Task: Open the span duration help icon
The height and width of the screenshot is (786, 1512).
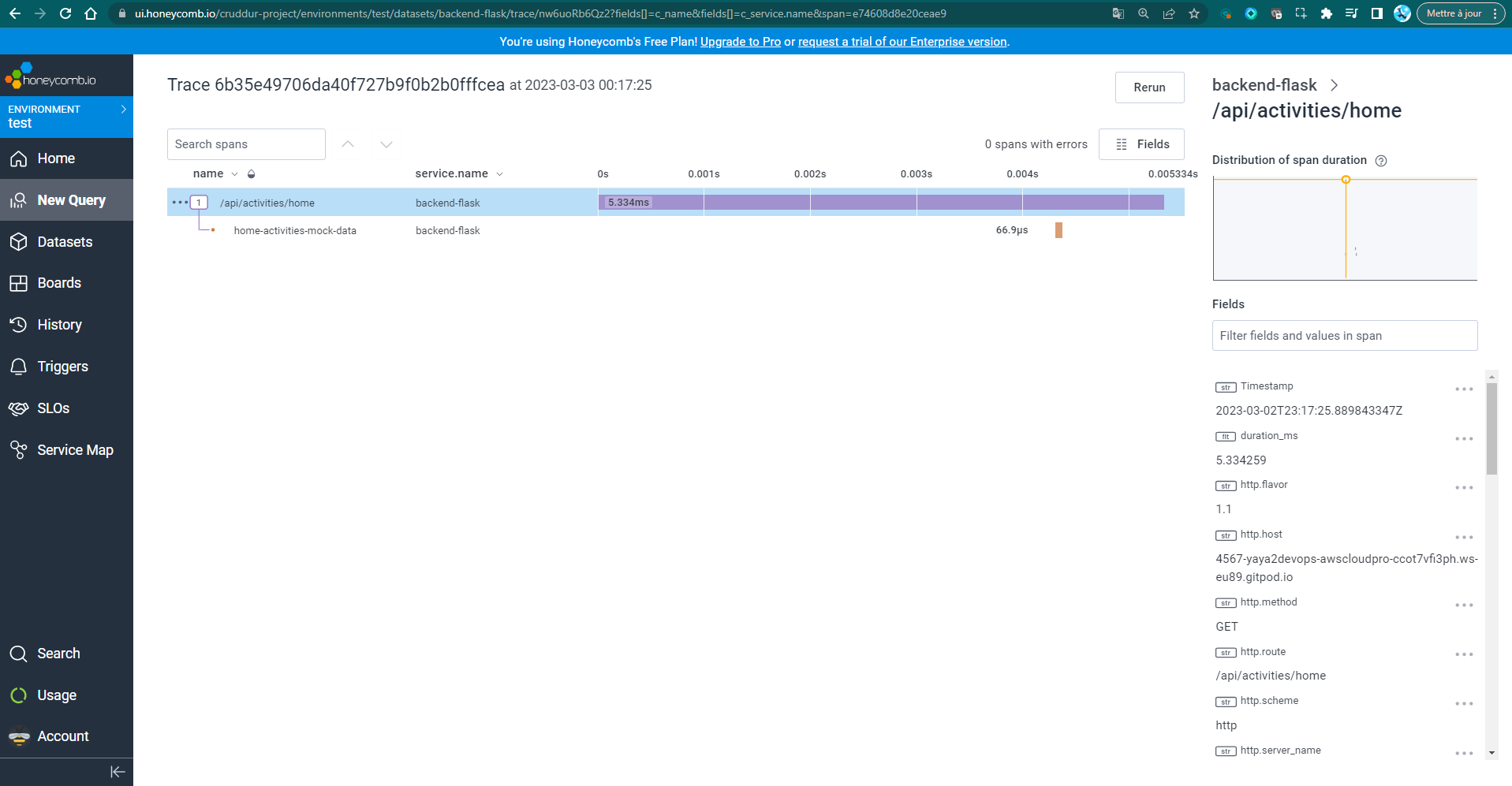Action: click(x=1381, y=161)
